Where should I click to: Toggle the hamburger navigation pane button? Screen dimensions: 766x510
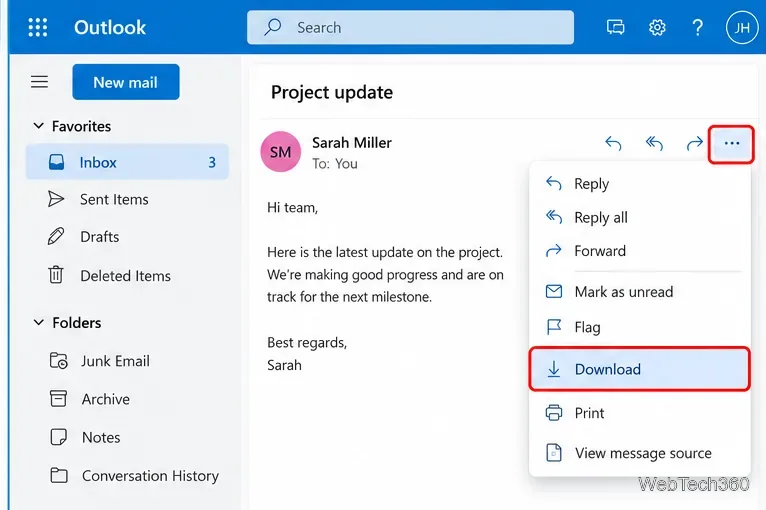pyautogui.click(x=40, y=82)
